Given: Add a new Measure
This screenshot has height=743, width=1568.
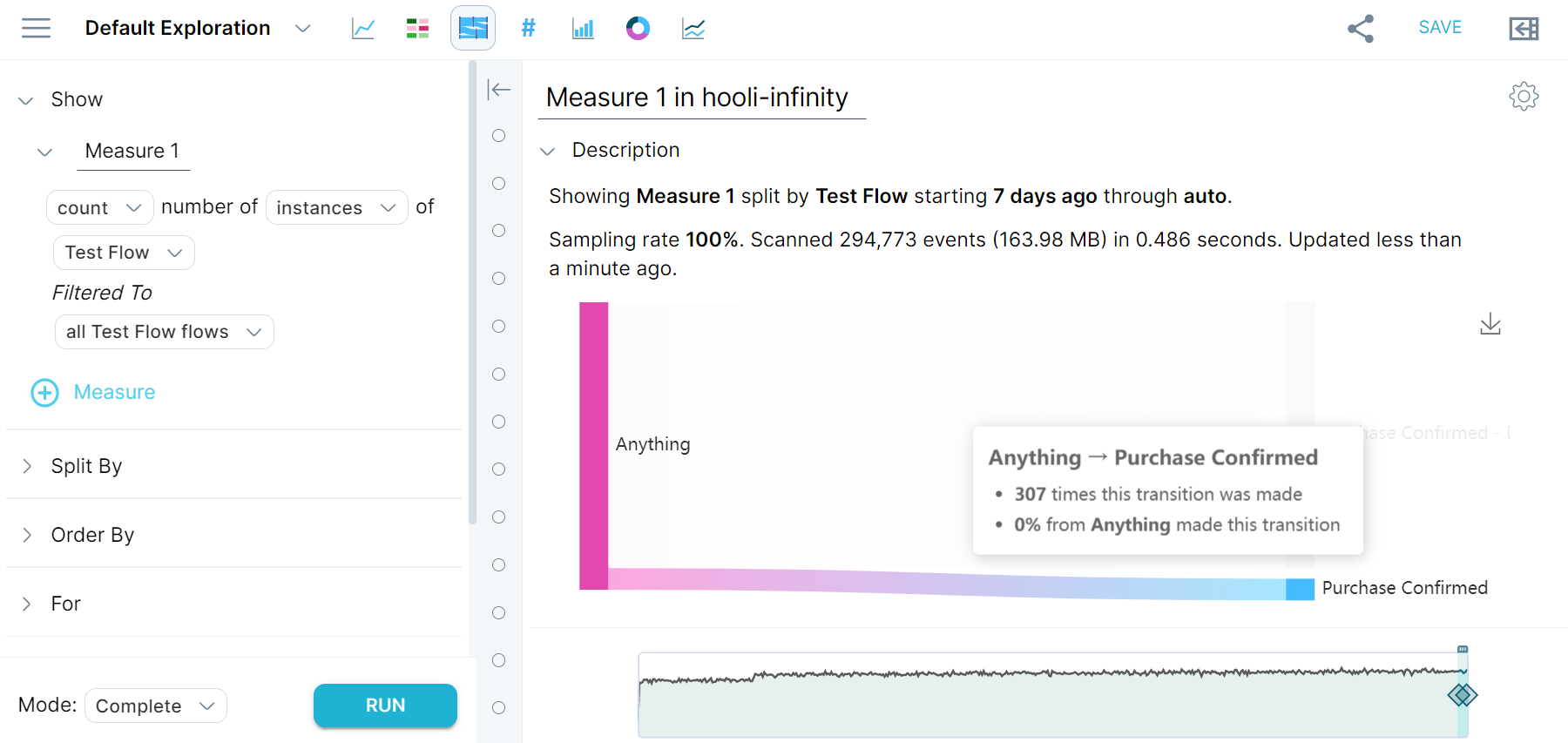Looking at the screenshot, I should tap(93, 392).
